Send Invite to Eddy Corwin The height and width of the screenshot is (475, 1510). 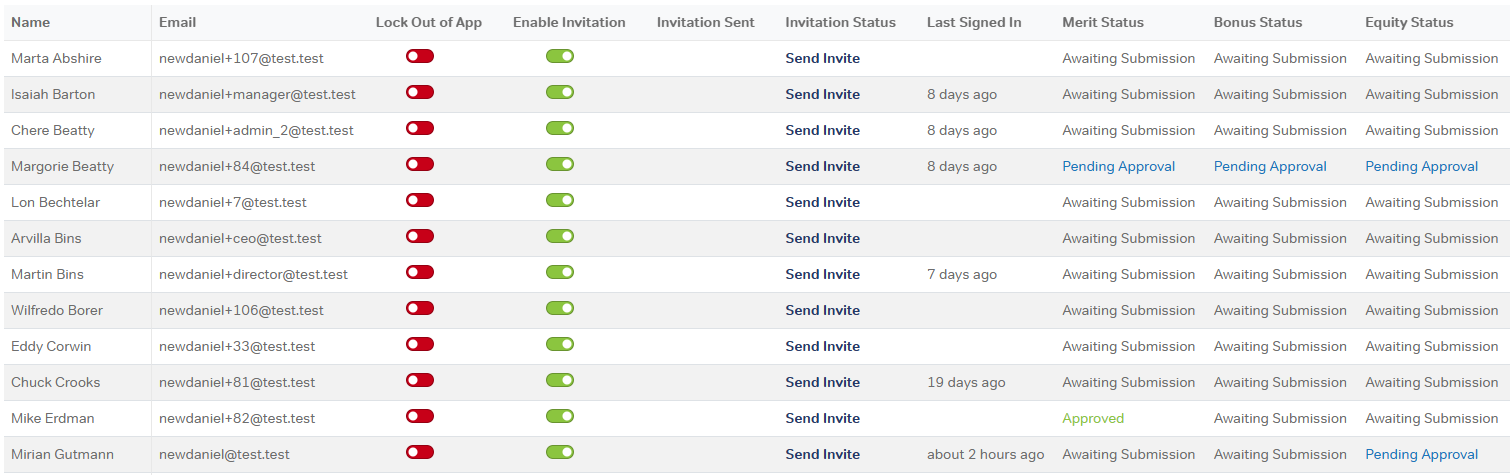point(822,347)
